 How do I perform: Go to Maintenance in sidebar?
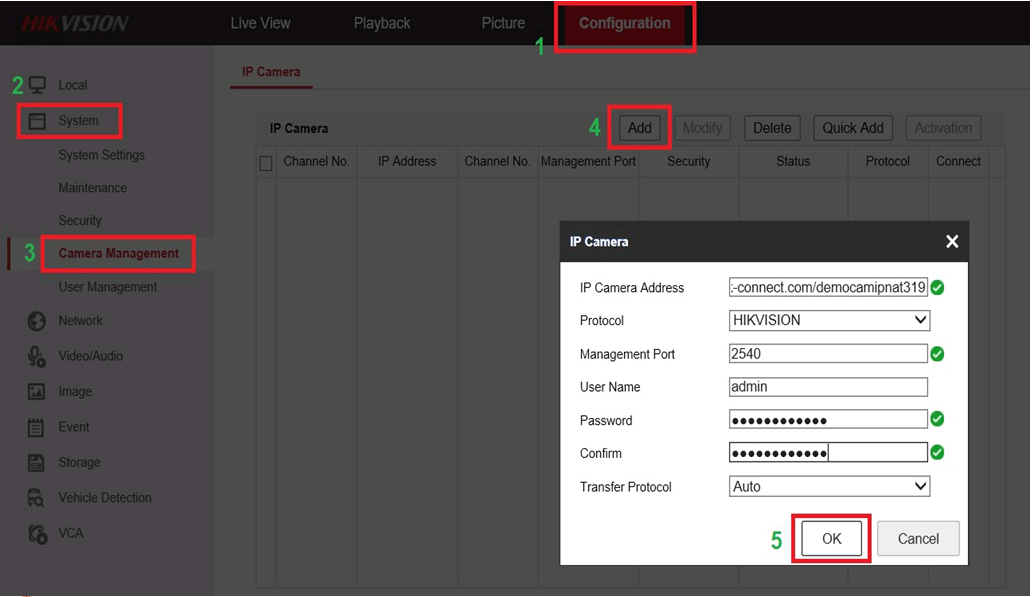click(x=92, y=188)
